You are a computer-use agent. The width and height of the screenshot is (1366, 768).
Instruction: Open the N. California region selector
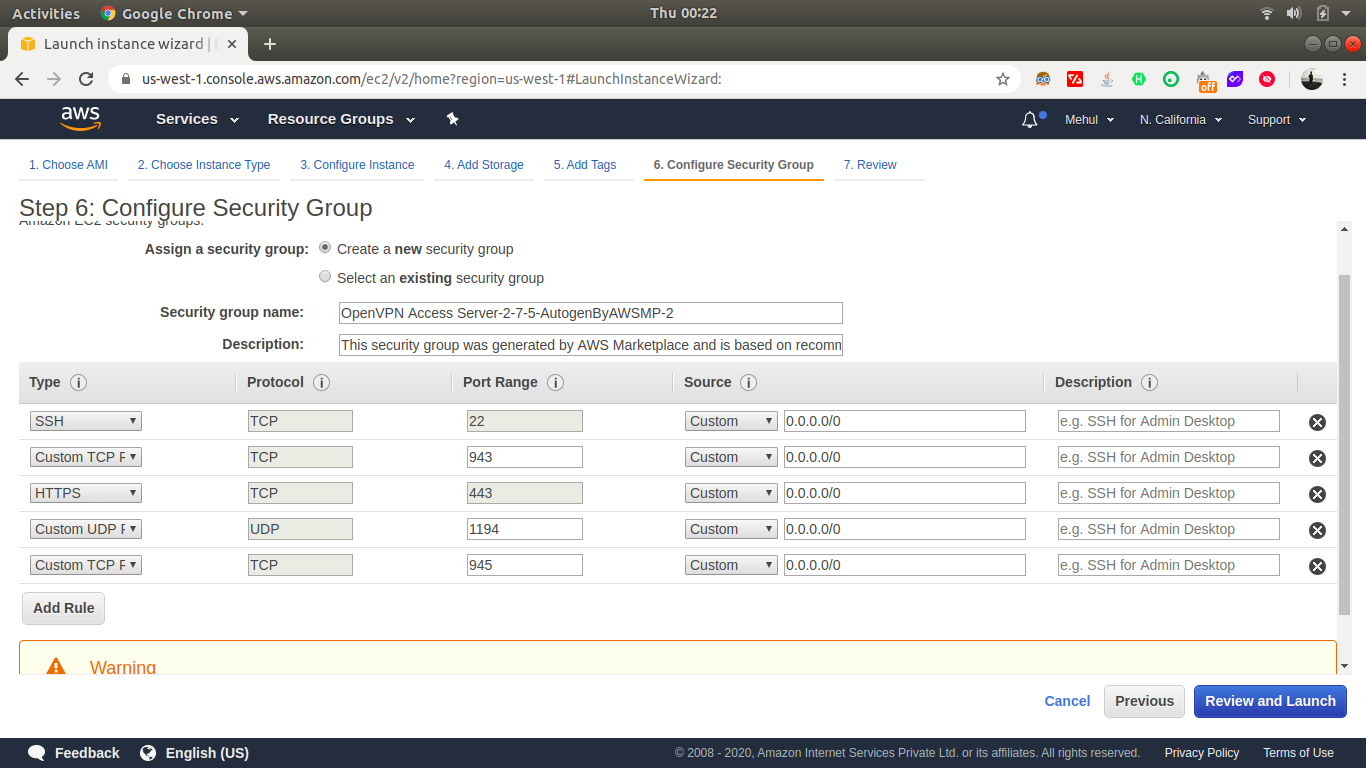(1181, 120)
